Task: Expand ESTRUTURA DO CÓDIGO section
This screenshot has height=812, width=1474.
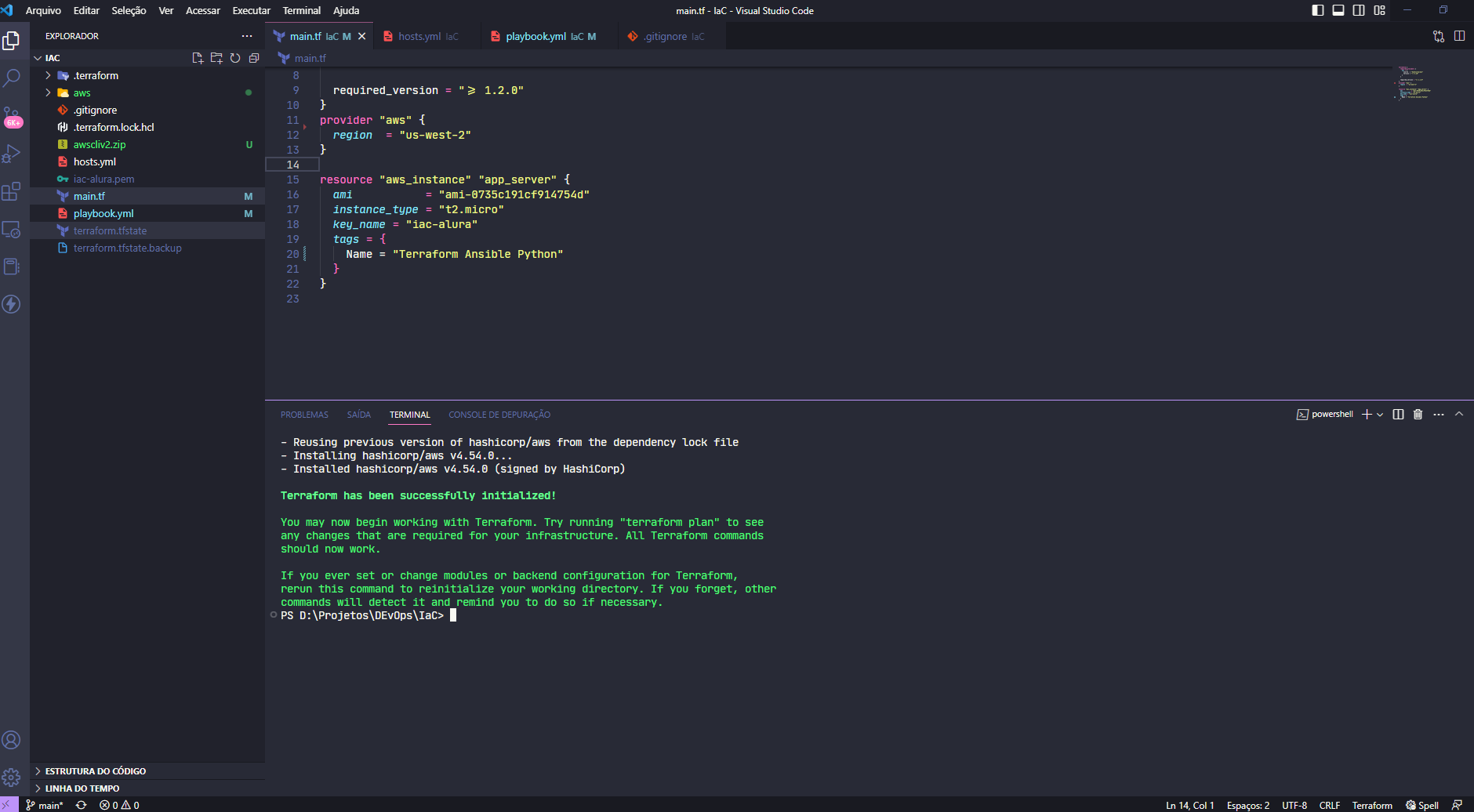Action: tap(147, 771)
